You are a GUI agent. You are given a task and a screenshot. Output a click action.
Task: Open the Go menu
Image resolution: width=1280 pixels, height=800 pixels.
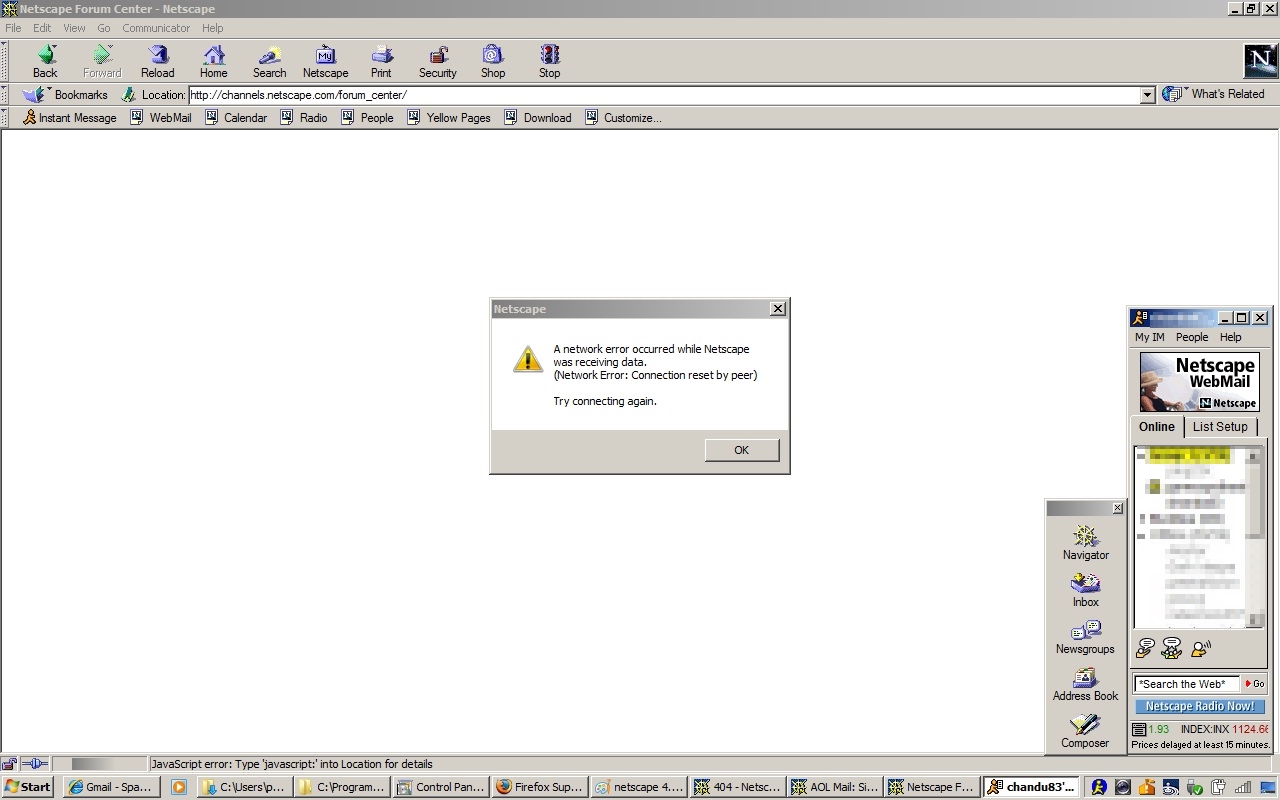click(x=104, y=28)
